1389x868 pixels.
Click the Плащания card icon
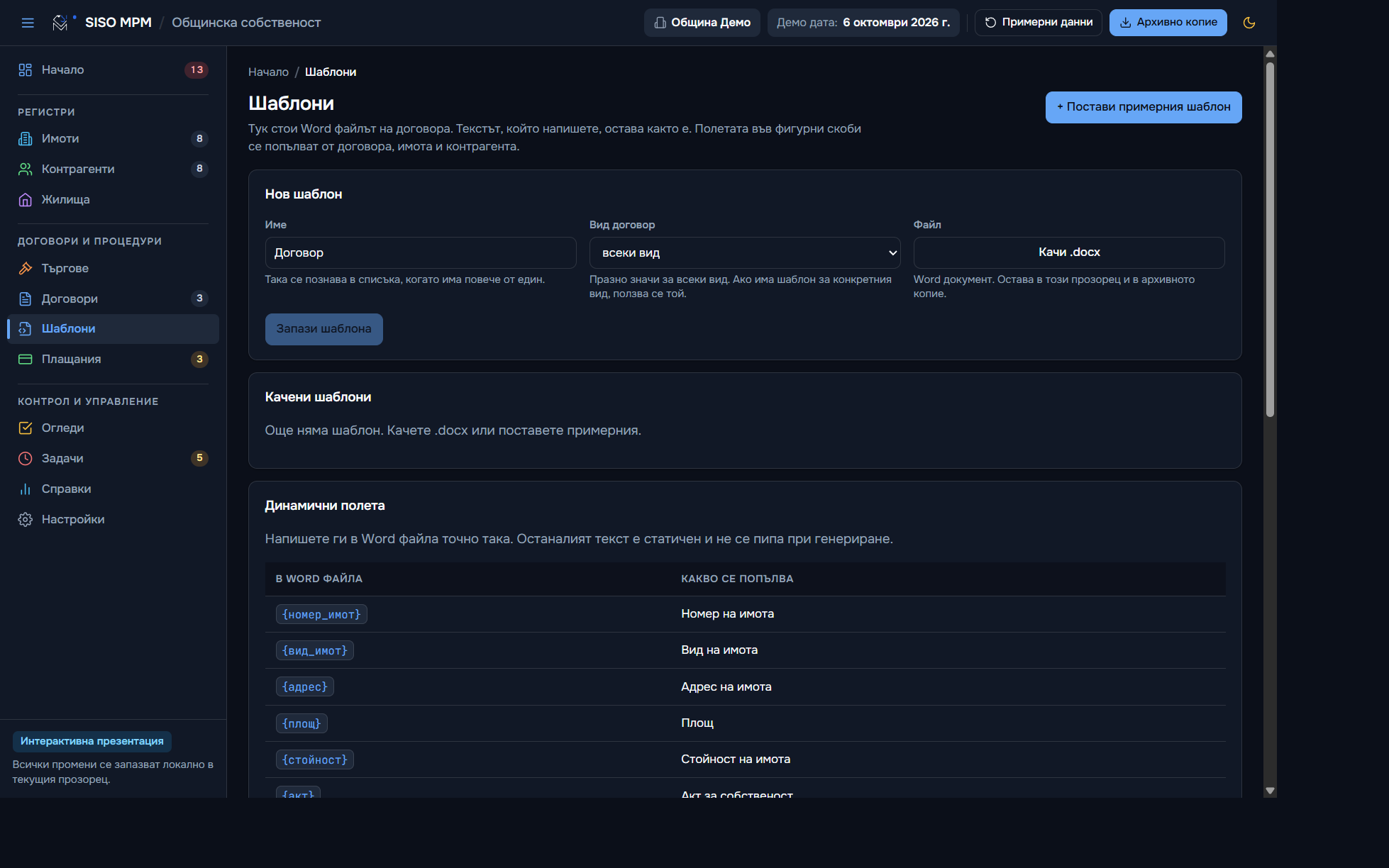click(26, 359)
